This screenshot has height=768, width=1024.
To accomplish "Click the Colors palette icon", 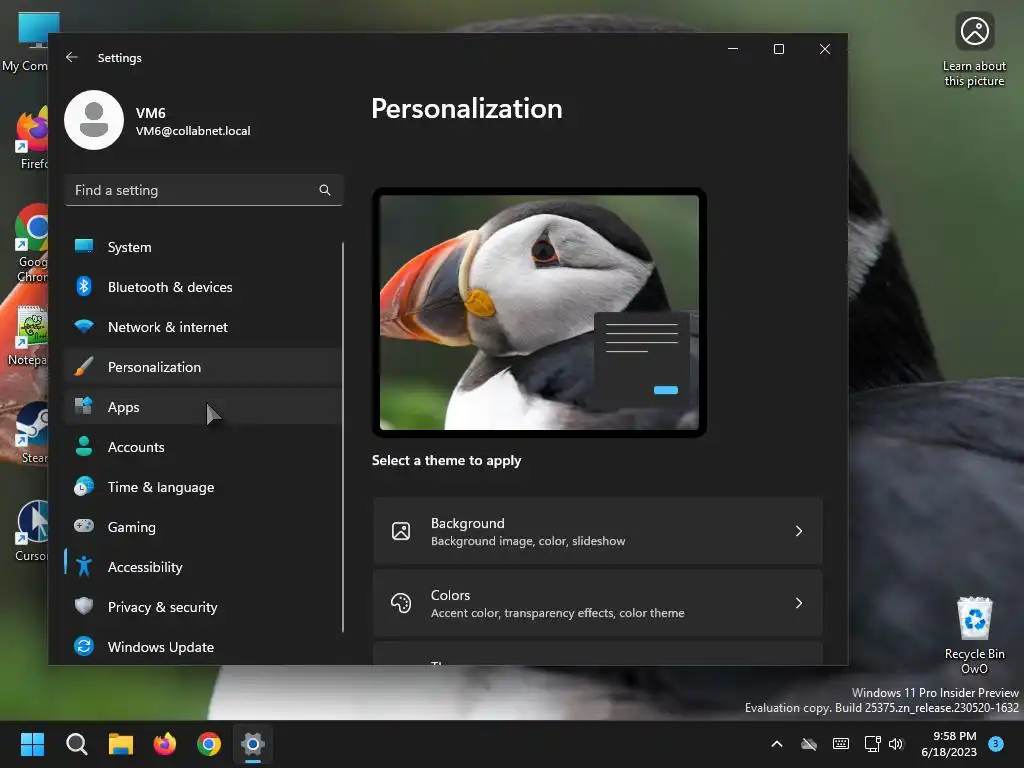I will pyautogui.click(x=401, y=603).
